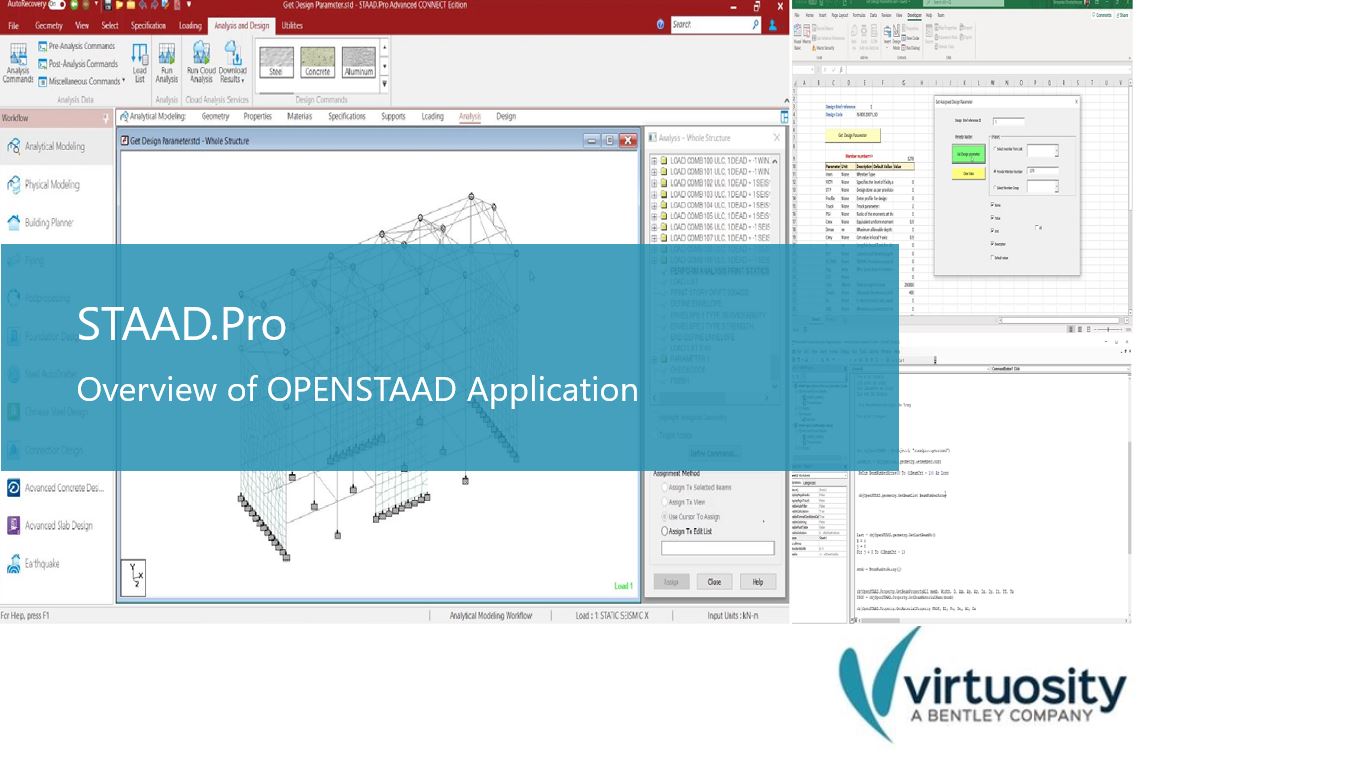This screenshot has height=769, width=1370.
Task: Expand LOAD COMB 107 tree node
Action: (655, 238)
